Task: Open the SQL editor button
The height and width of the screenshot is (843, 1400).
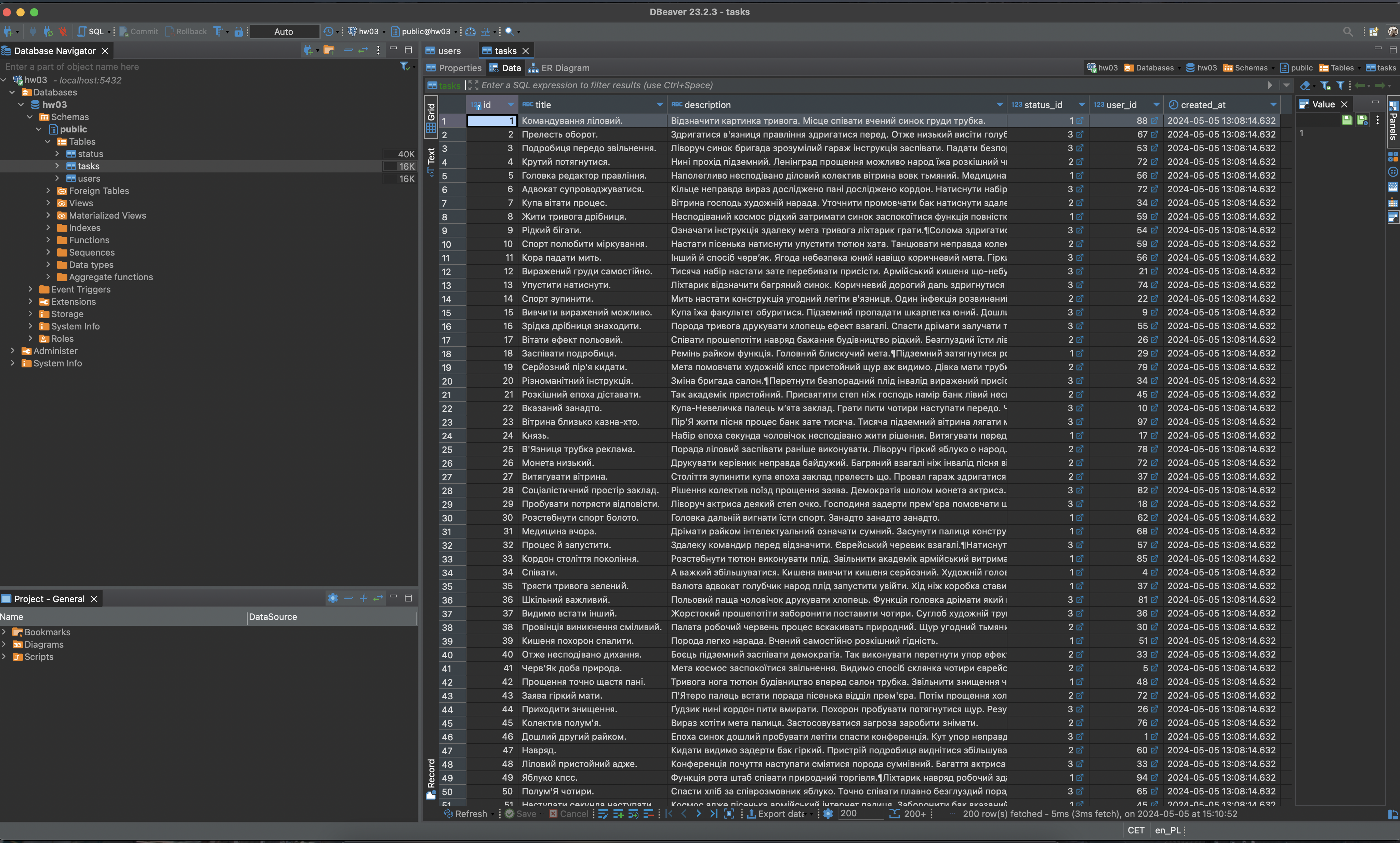Action: 91,31
